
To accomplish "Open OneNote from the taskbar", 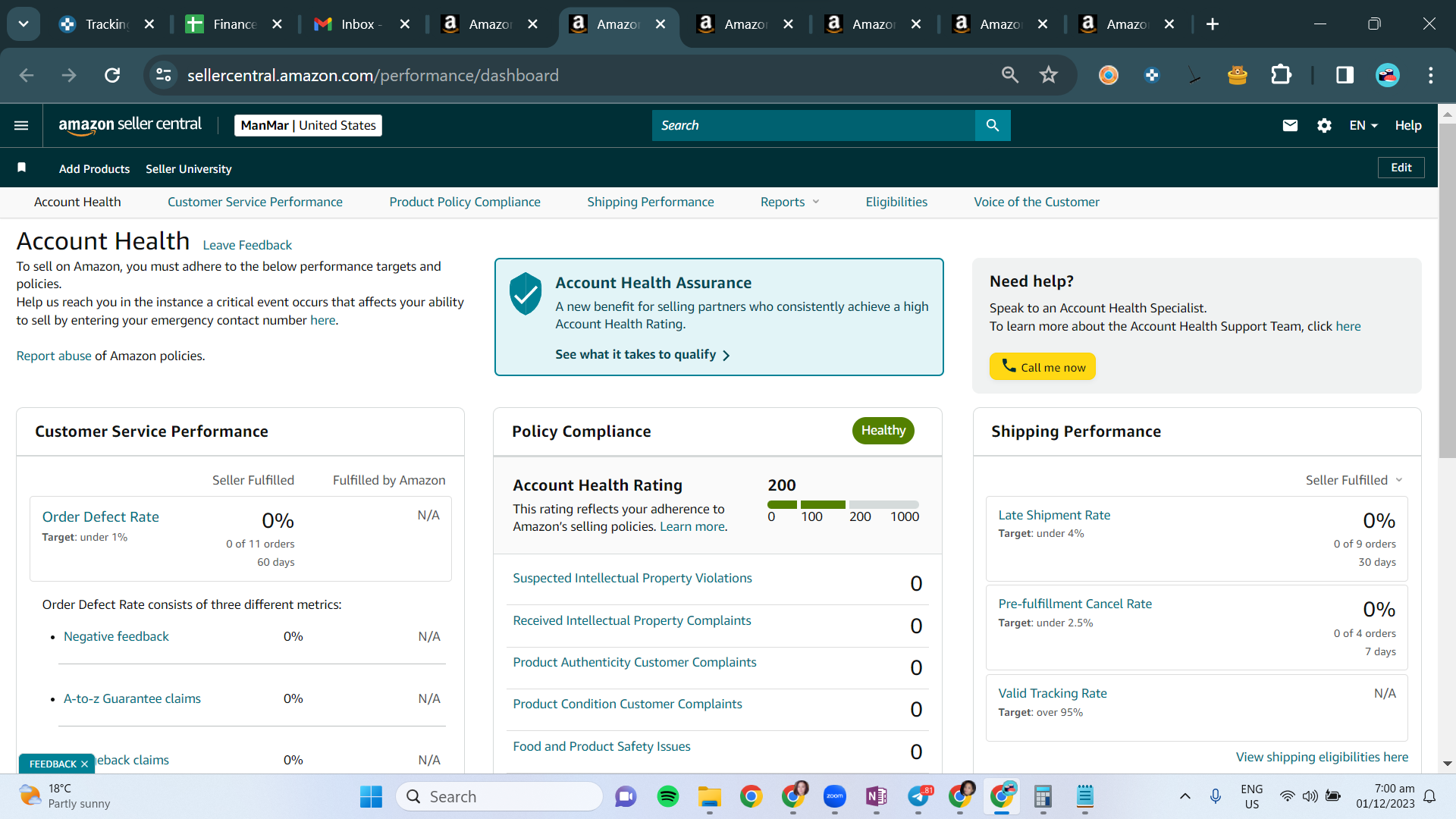I will point(877,796).
